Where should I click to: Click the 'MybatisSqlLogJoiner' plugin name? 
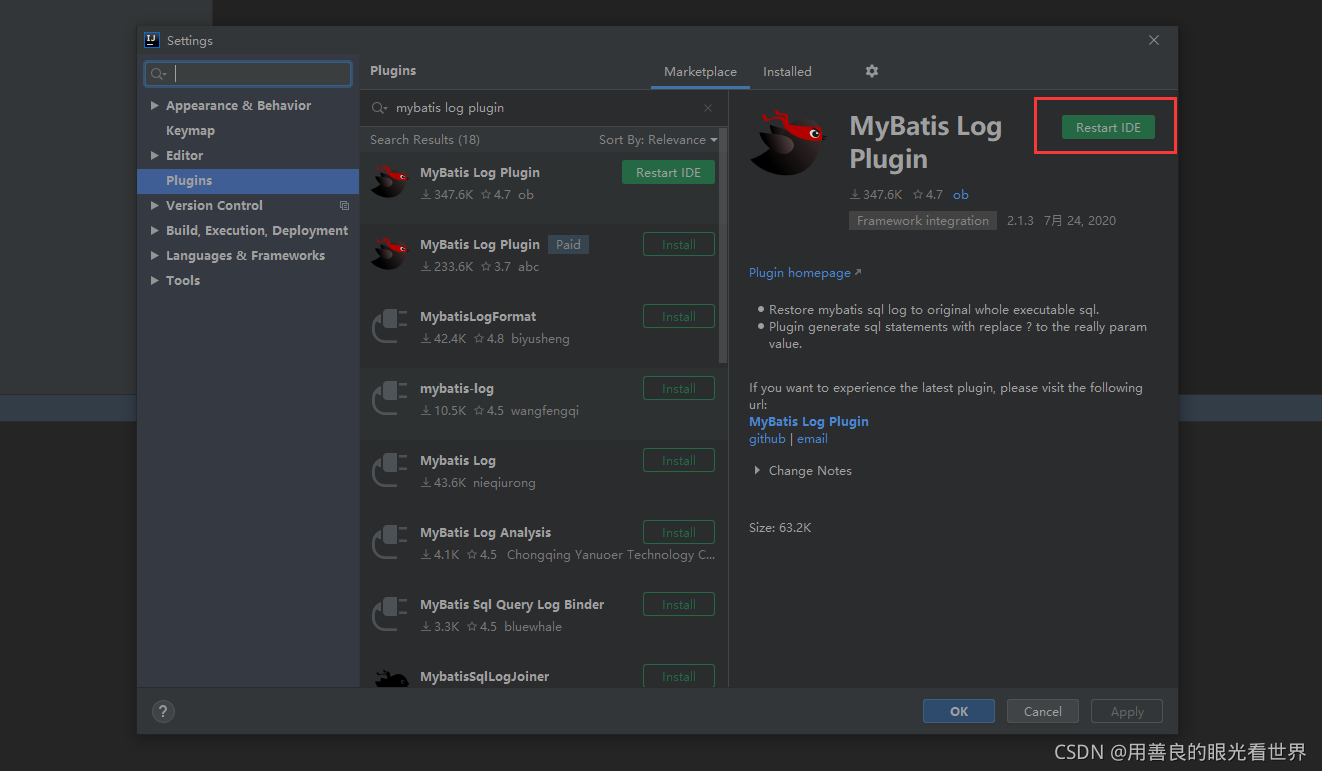pos(485,676)
